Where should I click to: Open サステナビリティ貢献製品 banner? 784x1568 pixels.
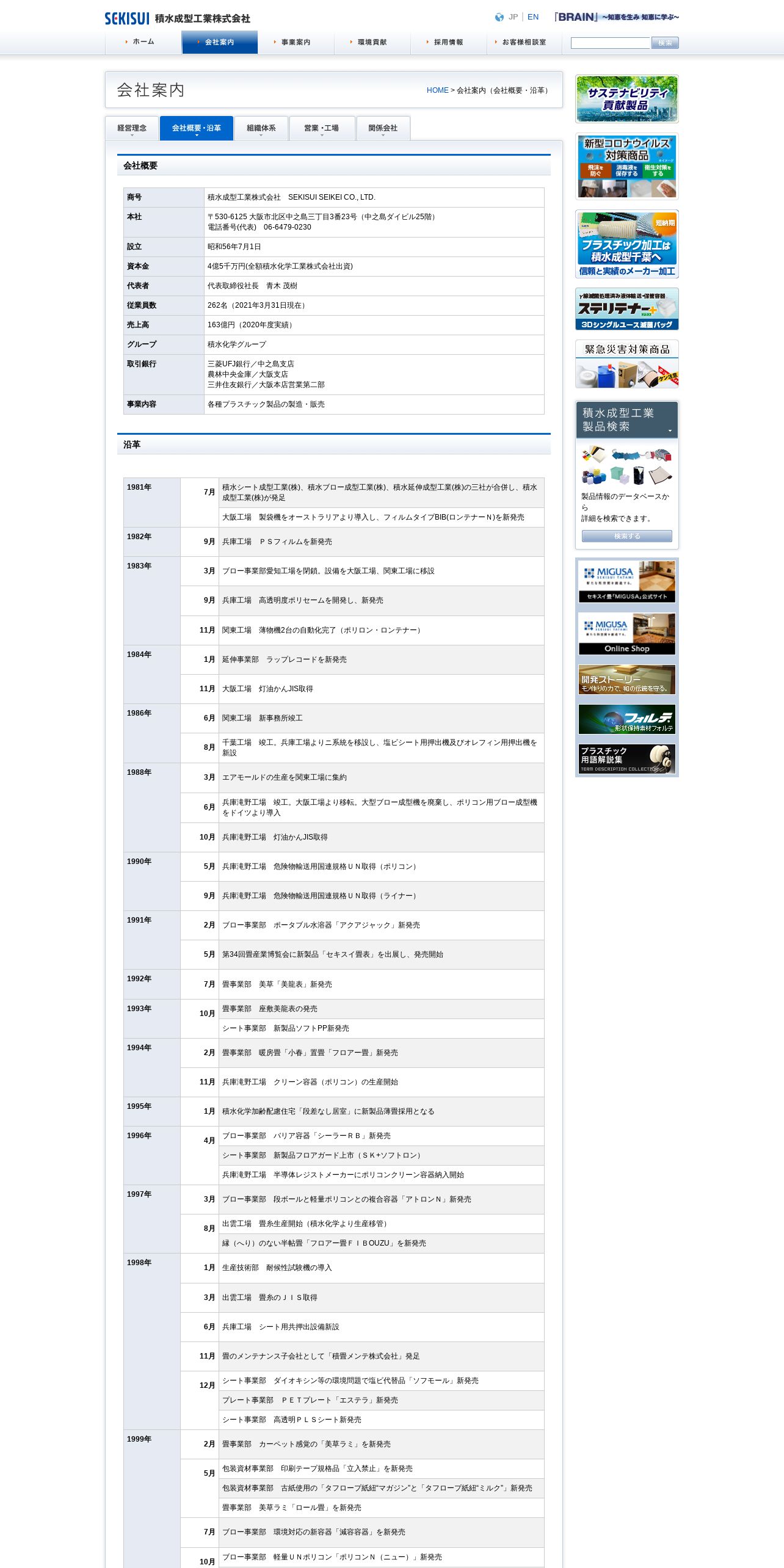point(627,99)
